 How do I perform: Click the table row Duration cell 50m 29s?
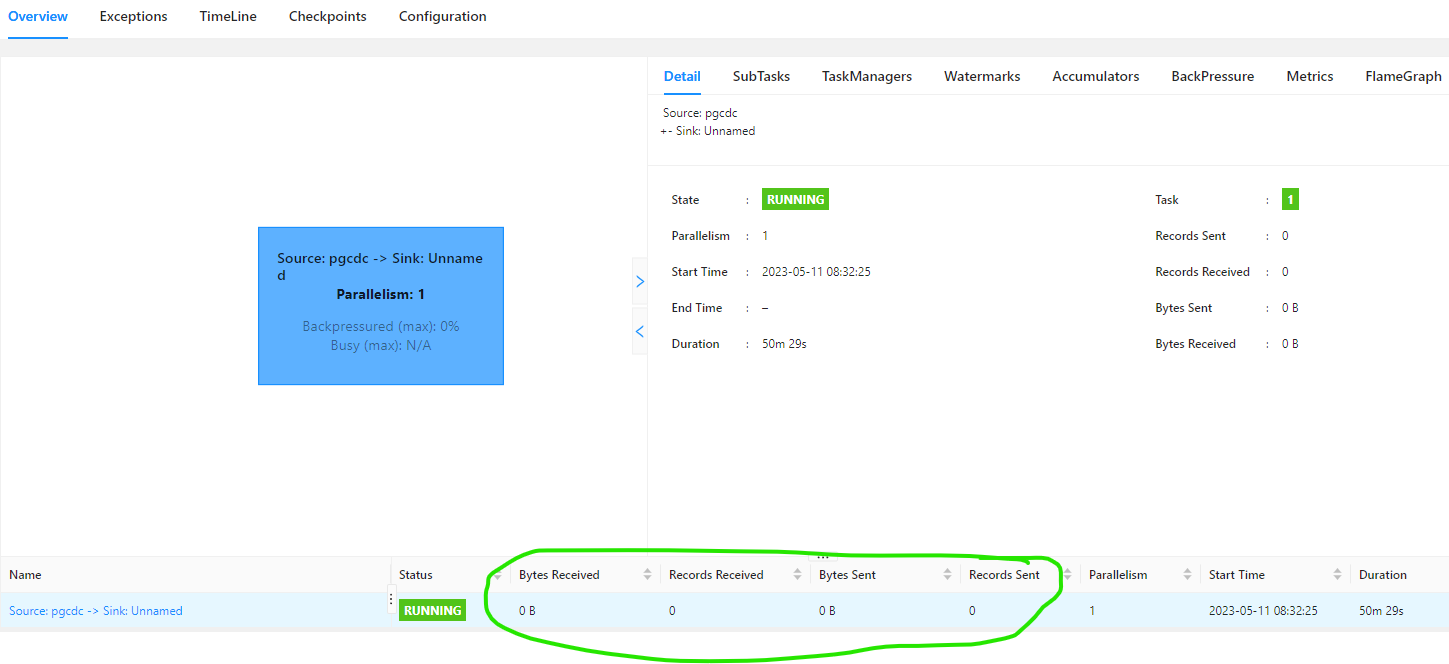point(1381,610)
